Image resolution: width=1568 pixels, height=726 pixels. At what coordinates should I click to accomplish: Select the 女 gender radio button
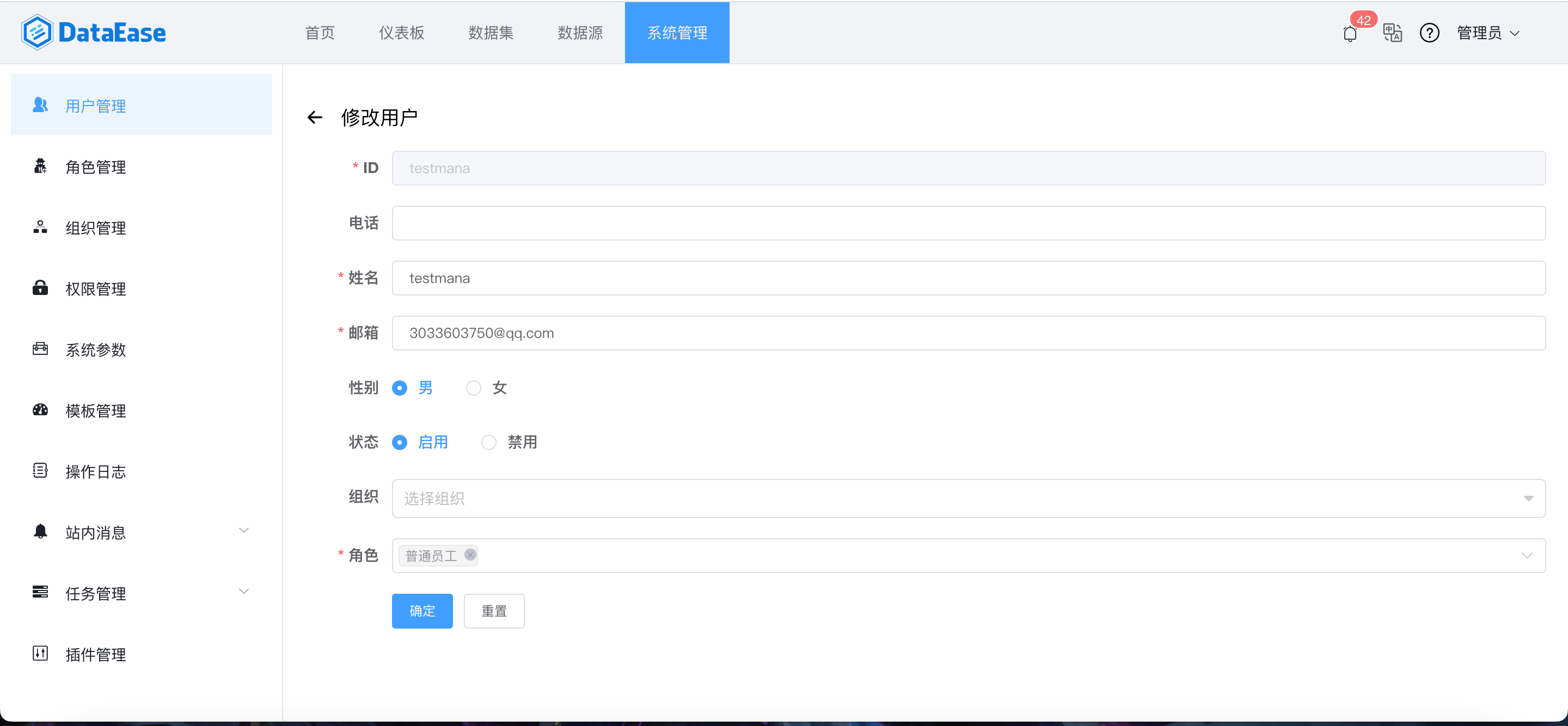[474, 387]
